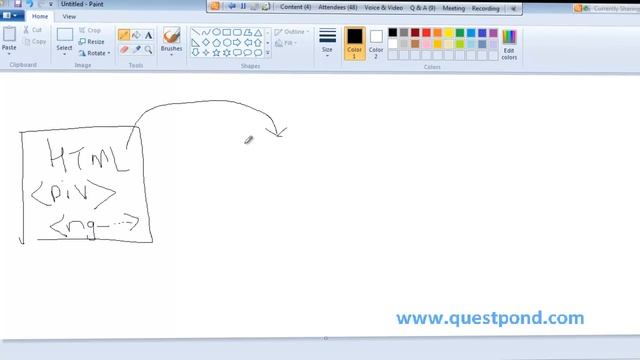The height and width of the screenshot is (360, 640).
Task: Choose the Oval callout shape
Action: coord(248,53)
